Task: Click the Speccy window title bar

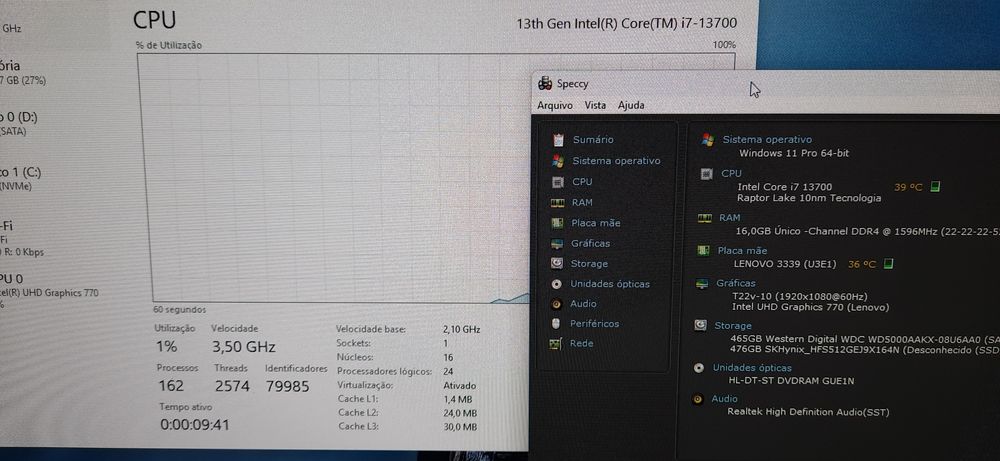Action: click(765, 84)
